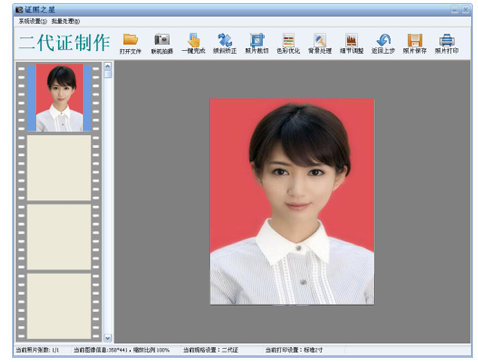478x362 pixels.
Task: Select the tilt correction tool (倾斜矫正)
Action: (x=225, y=44)
